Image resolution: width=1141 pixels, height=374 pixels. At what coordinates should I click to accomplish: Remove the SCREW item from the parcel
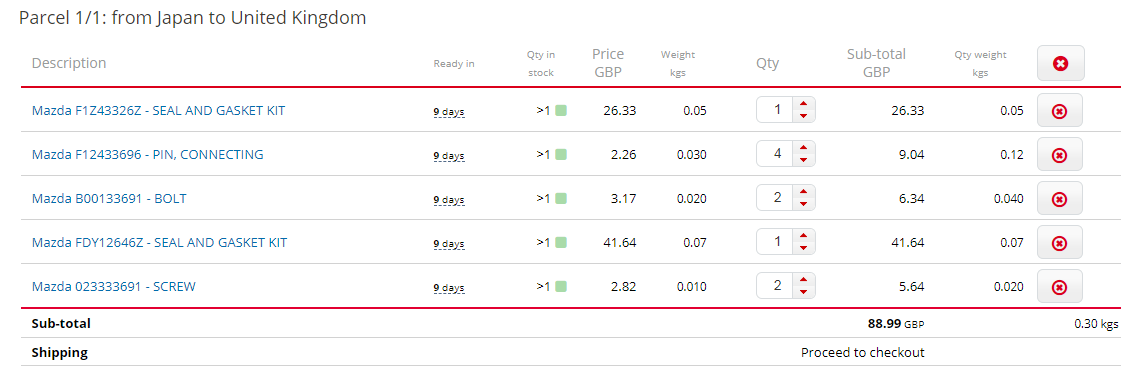point(1060,287)
